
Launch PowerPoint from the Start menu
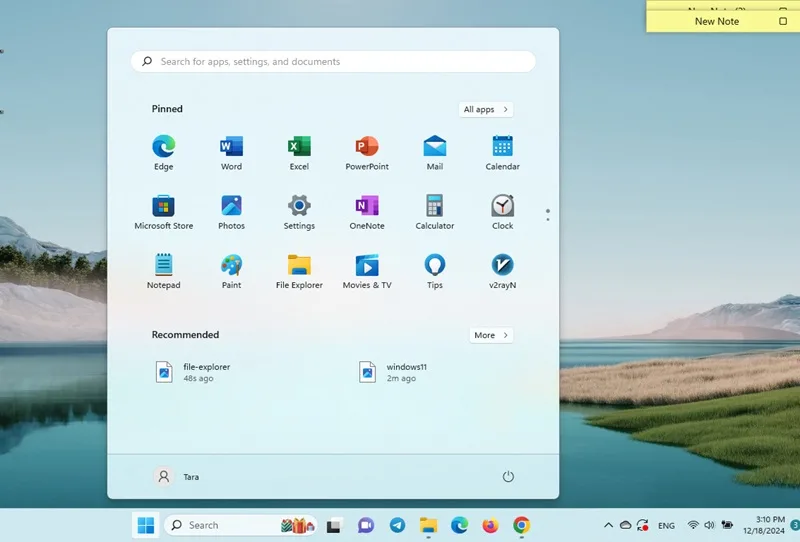tap(367, 153)
